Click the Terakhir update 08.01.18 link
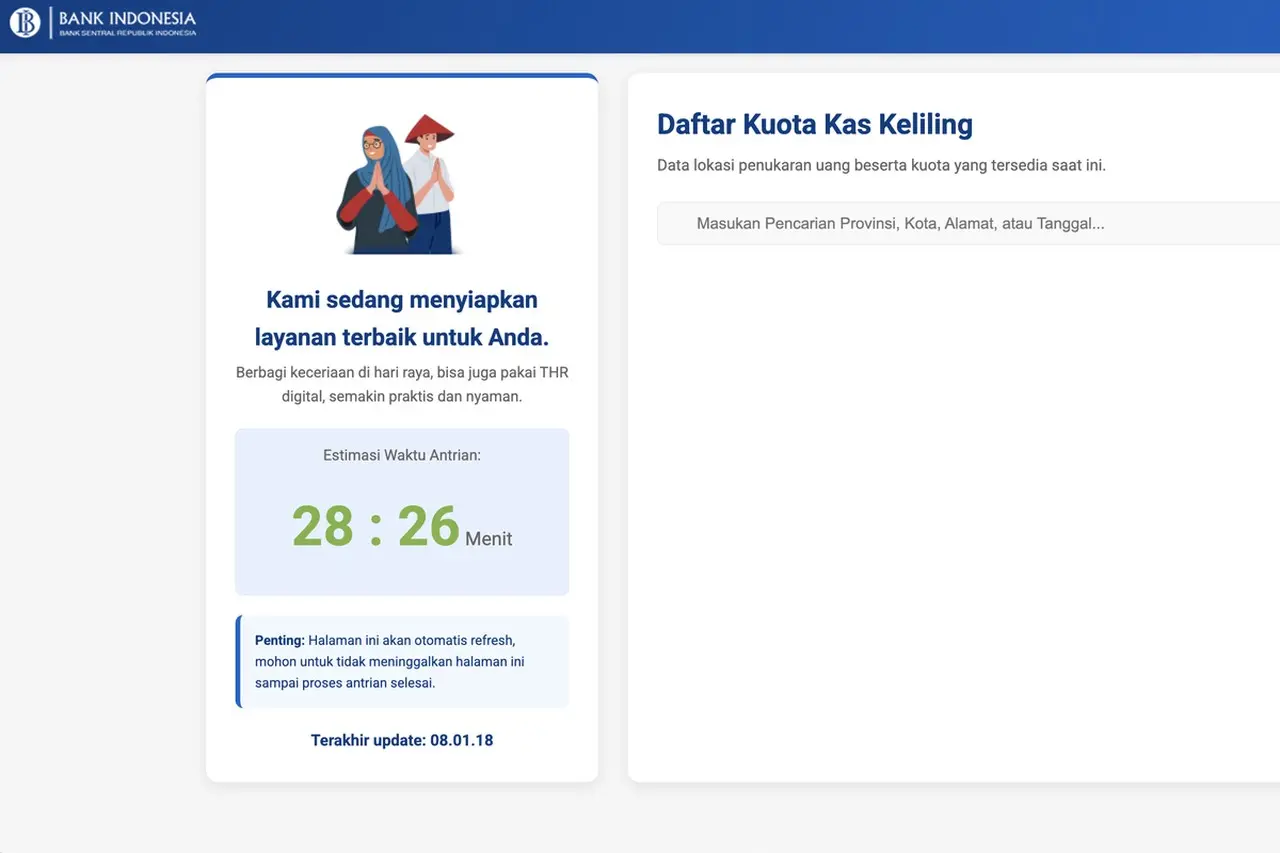 tap(402, 740)
